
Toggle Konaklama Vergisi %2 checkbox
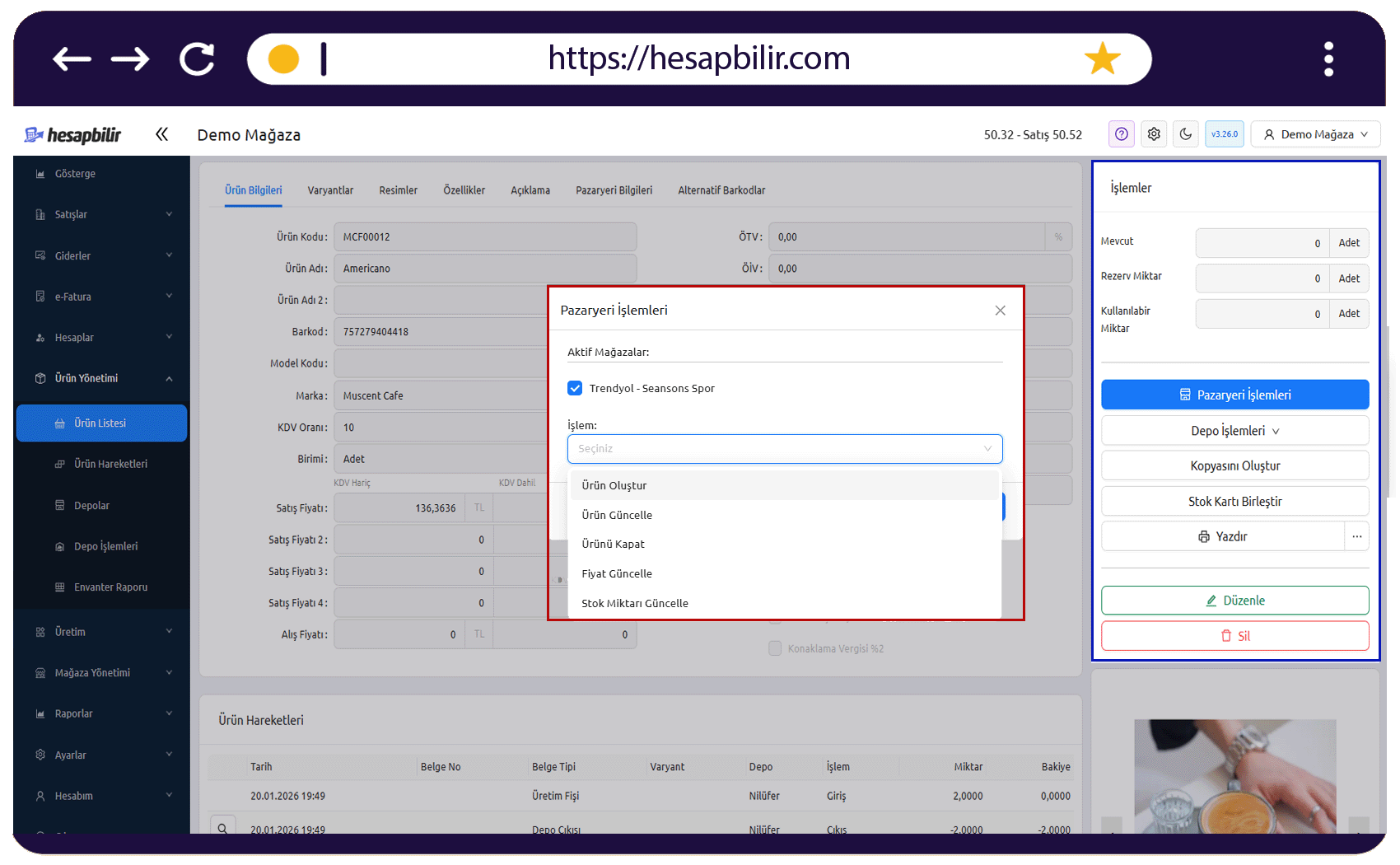tap(775, 648)
